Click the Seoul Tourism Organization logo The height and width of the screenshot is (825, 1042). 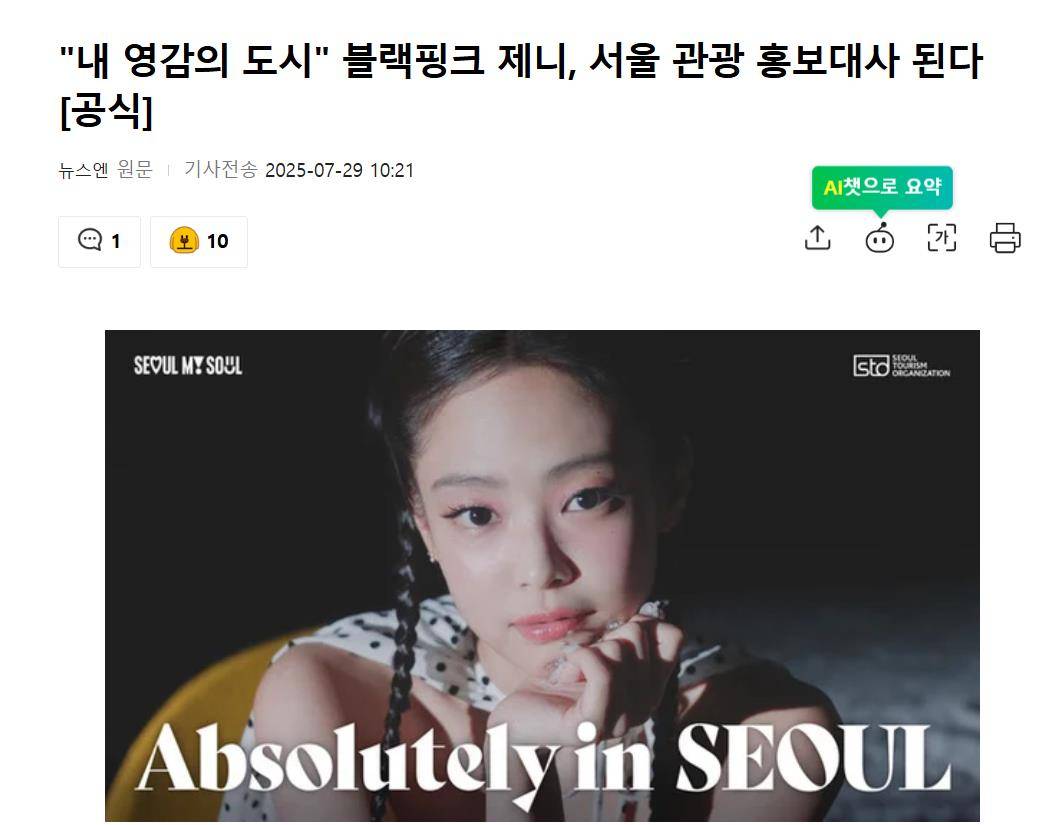pos(901,366)
